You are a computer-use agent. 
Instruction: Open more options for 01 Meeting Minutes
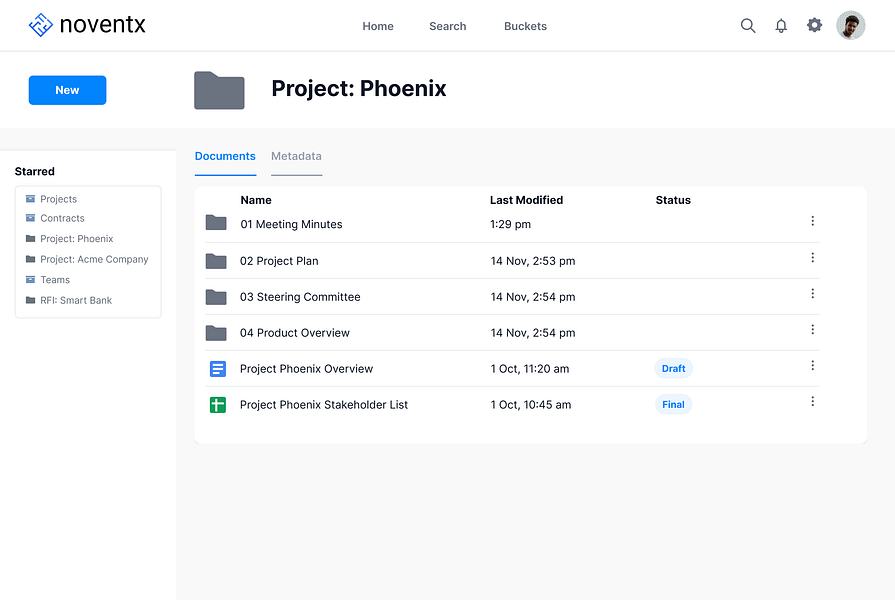(x=812, y=221)
